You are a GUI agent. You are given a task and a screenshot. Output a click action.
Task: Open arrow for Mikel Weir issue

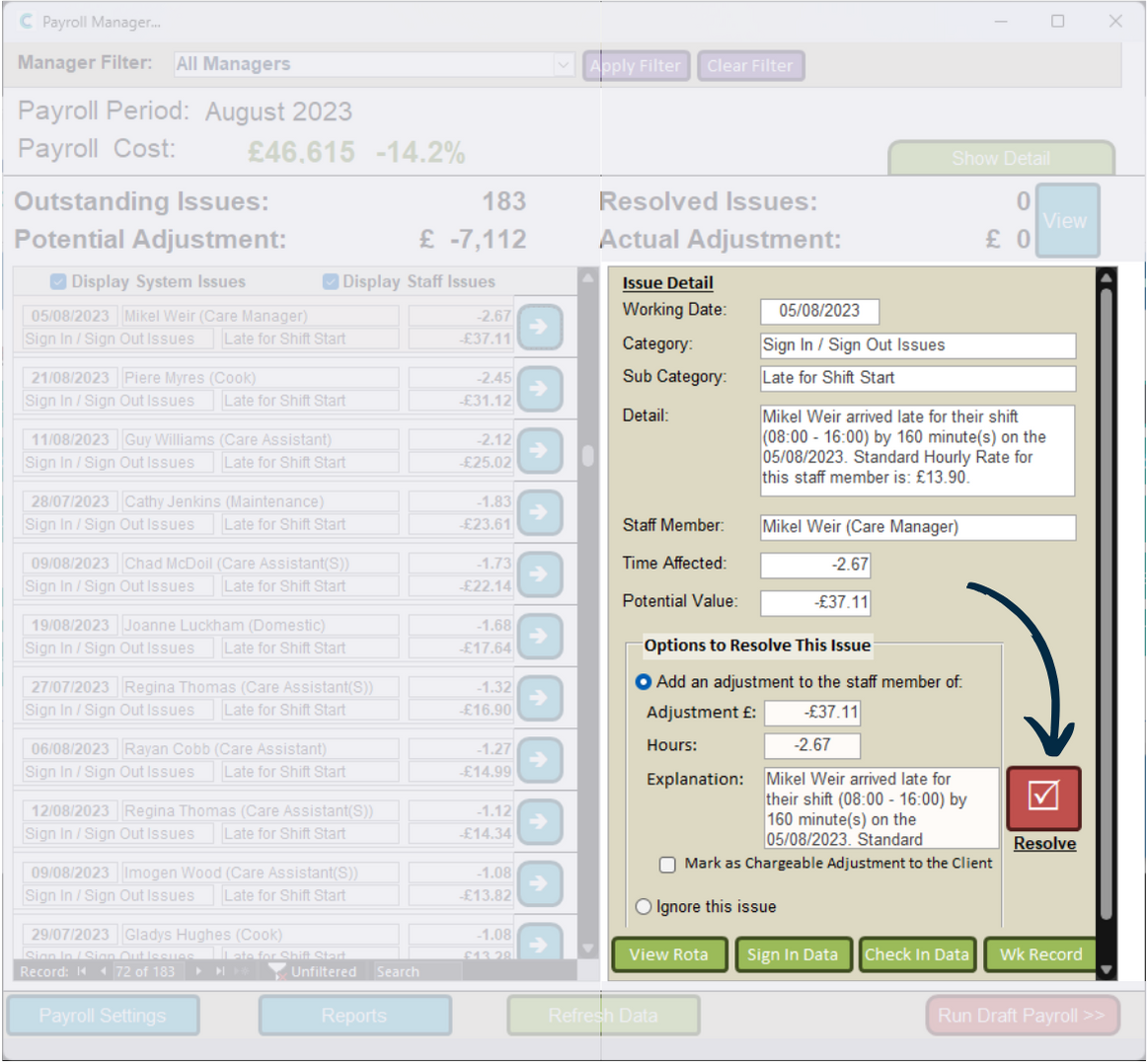(540, 327)
